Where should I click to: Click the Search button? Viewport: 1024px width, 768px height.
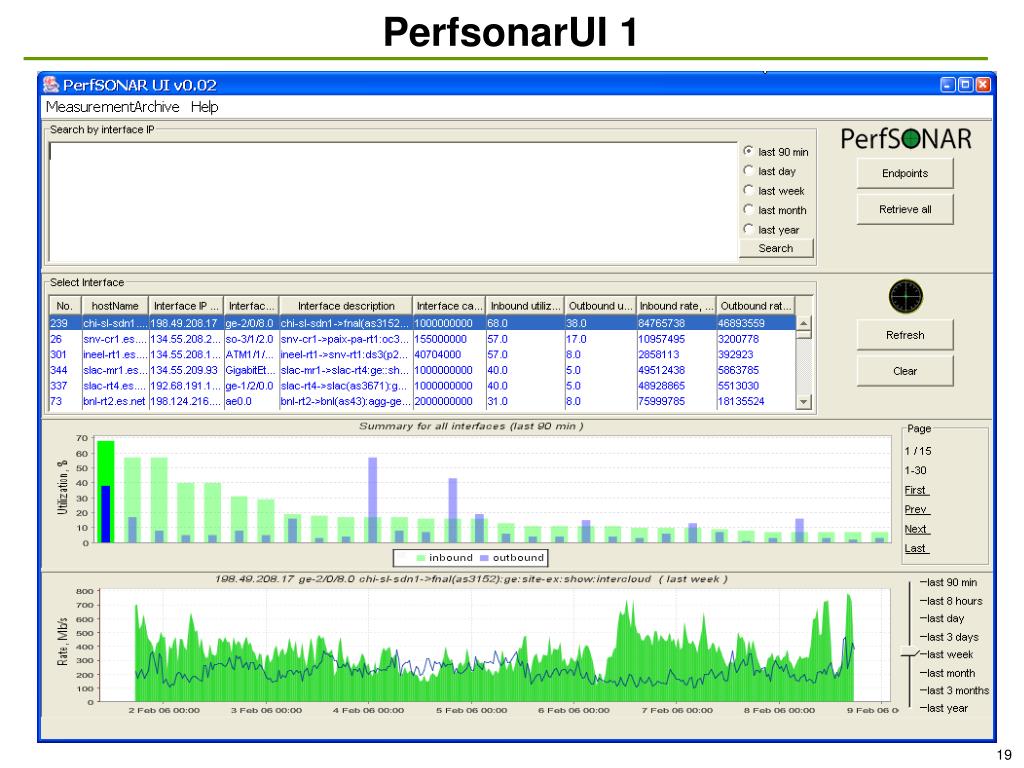(x=776, y=248)
